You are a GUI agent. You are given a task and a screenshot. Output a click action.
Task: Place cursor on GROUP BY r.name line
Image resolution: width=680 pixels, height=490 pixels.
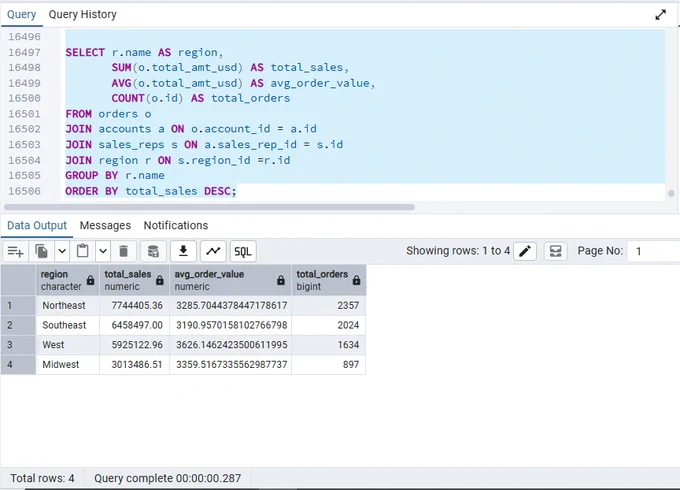coord(115,176)
